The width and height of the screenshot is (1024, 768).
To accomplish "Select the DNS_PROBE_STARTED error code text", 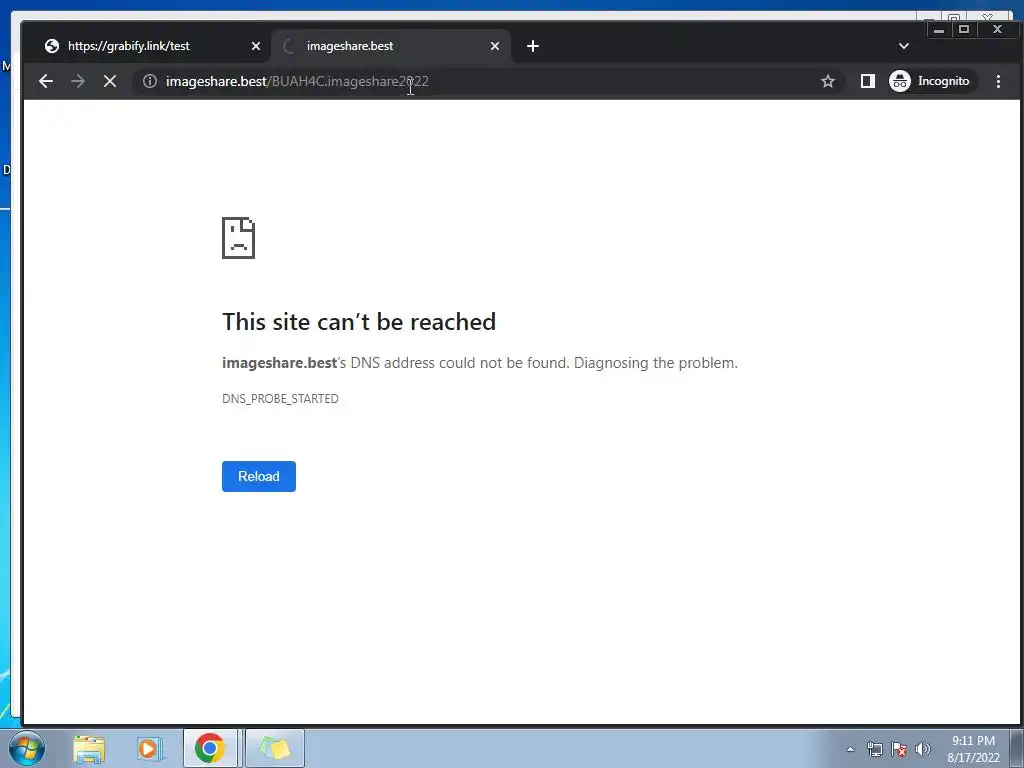I will (280, 398).
